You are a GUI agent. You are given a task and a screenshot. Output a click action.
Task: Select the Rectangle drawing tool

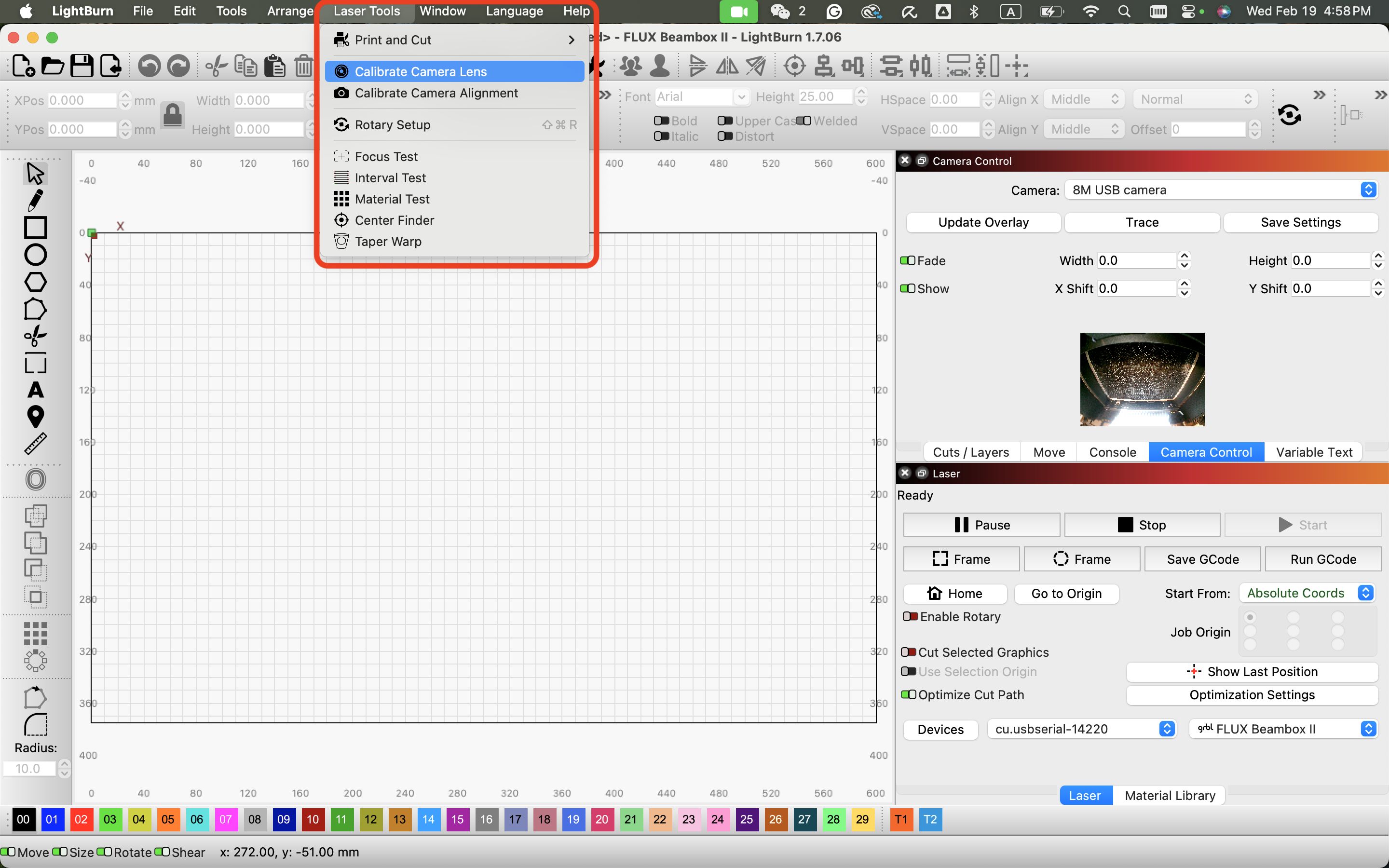tap(35, 227)
